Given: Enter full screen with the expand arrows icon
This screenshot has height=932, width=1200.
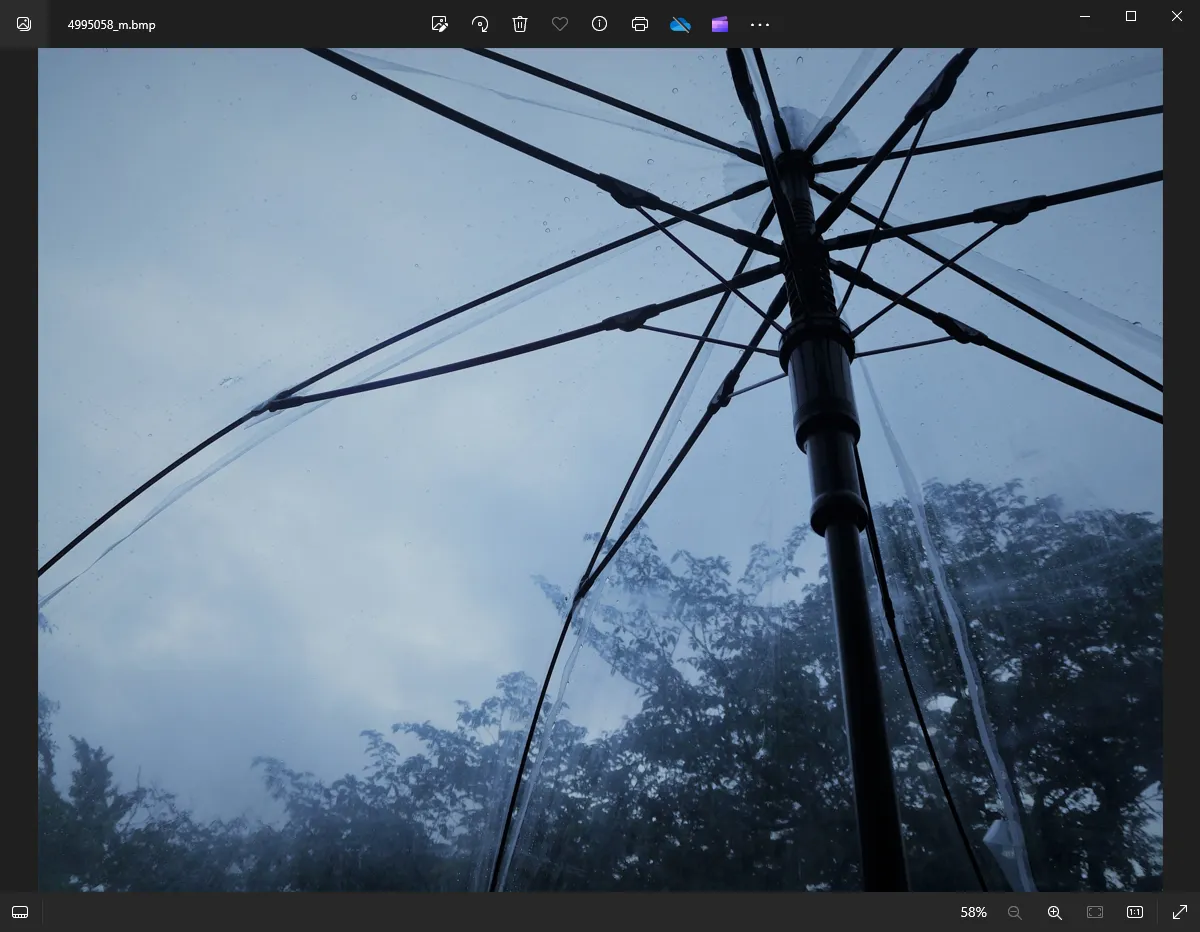Looking at the screenshot, I should click(x=1179, y=912).
